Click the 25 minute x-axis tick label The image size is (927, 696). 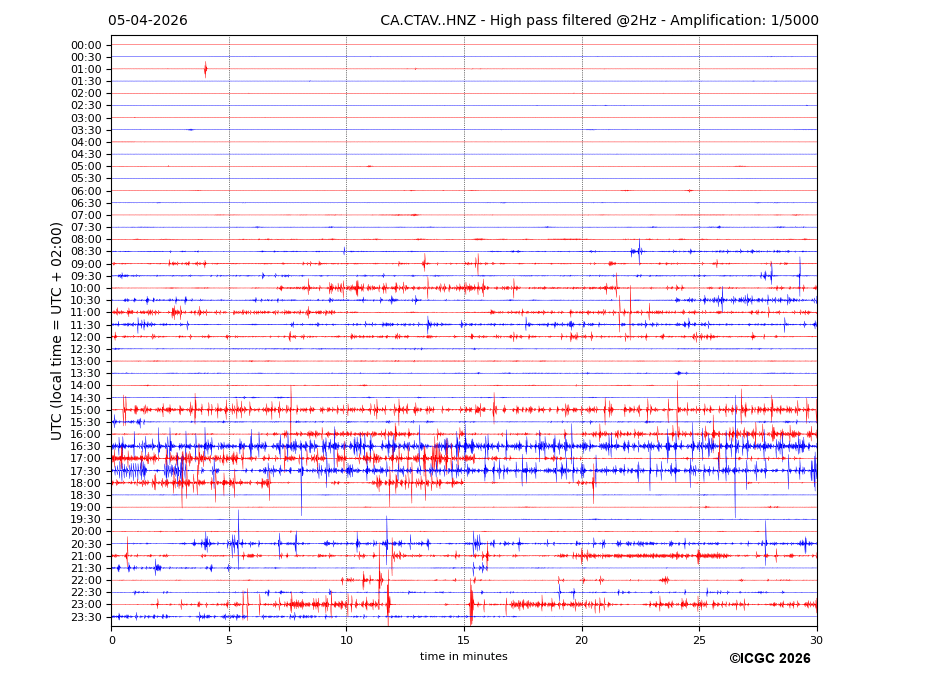click(x=699, y=640)
